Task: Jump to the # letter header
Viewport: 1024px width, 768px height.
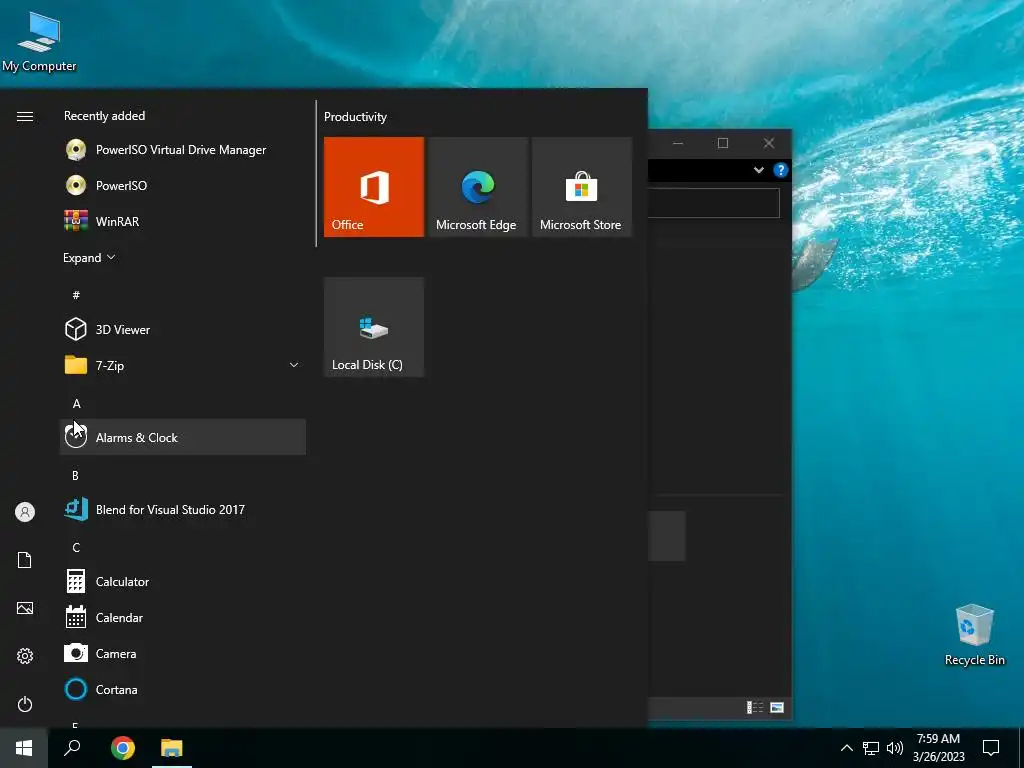Action: (76, 295)
